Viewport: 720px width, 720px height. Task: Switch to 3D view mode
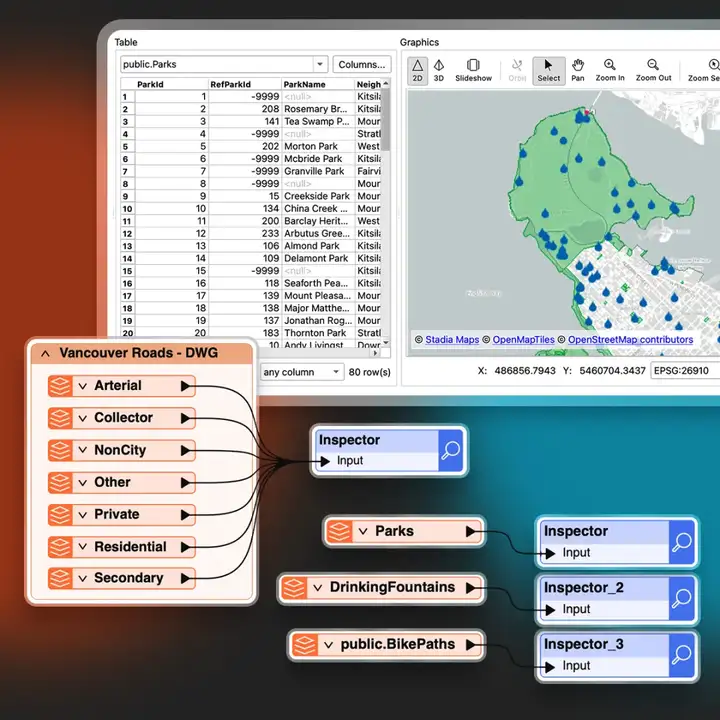click(x=439, y=71)
